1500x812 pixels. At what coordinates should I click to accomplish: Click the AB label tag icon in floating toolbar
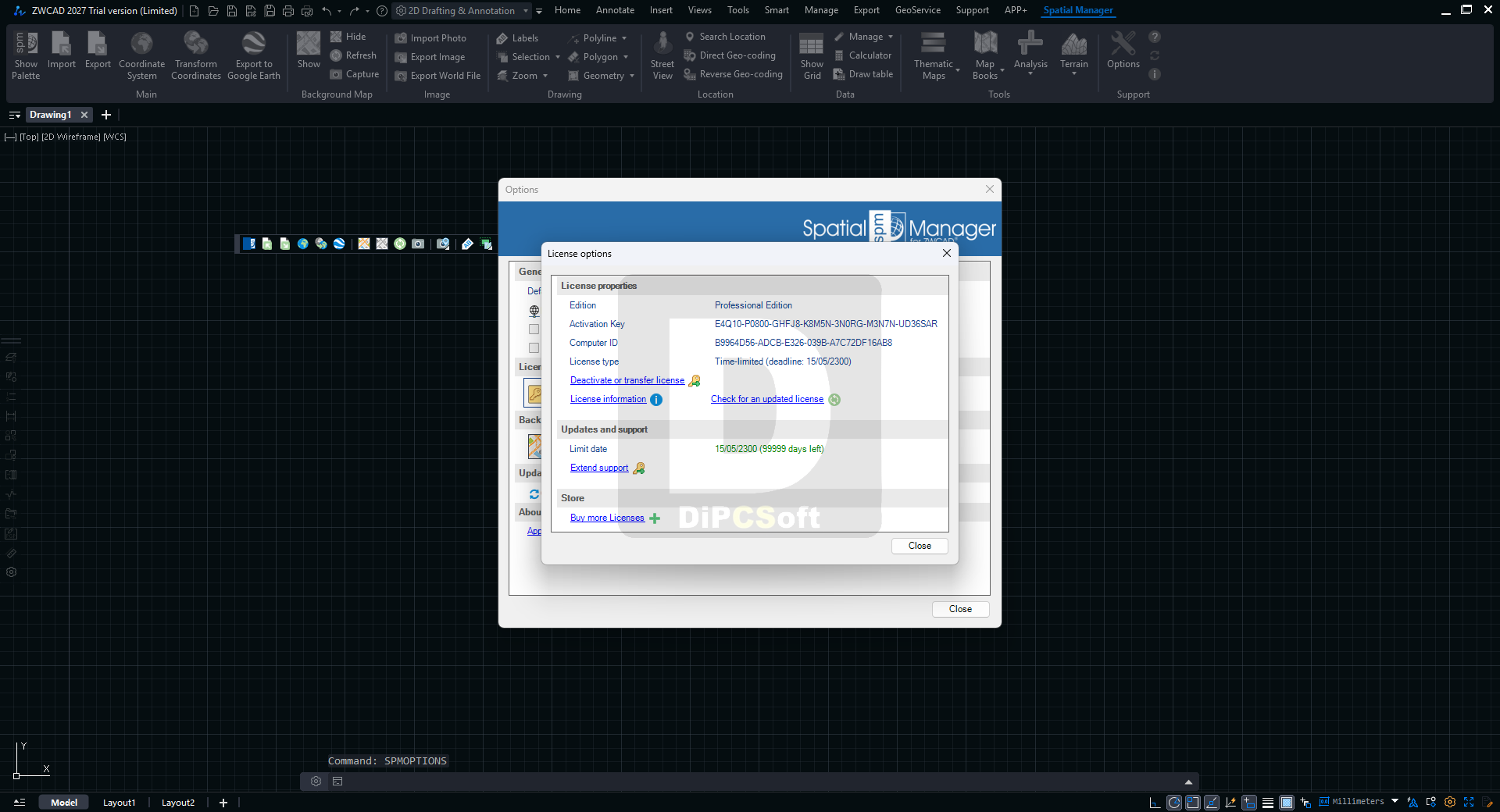click(x=467, y=244)
